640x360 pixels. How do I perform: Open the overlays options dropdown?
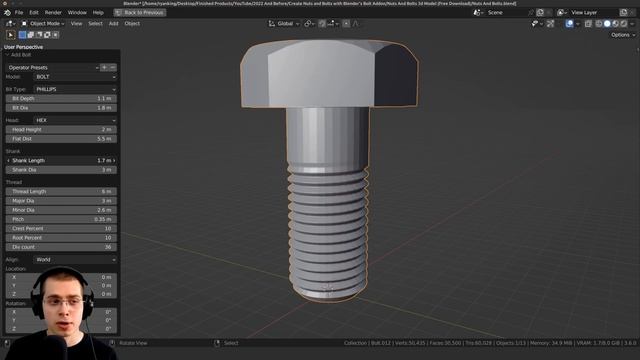pyautogui.click(x=578, y=24)
